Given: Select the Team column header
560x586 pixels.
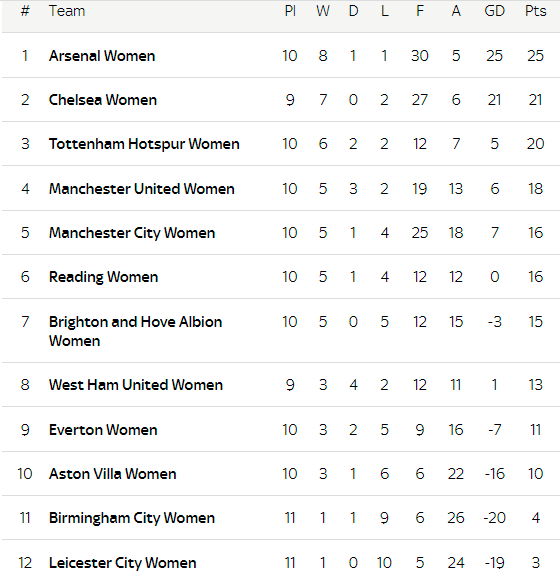Looking at the screenshot, I should pyautogui.click(x=67, y=11).
